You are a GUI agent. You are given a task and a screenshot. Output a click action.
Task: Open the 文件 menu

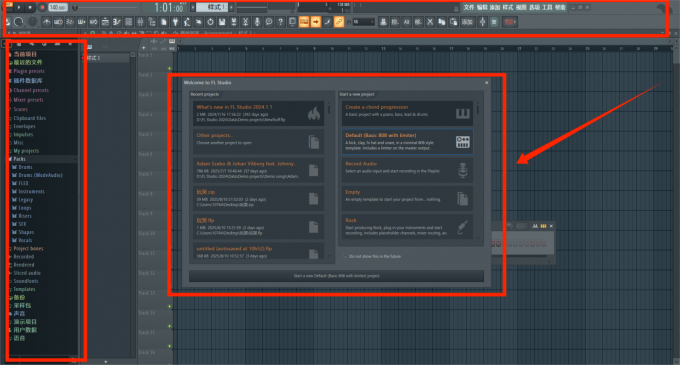pyautogui.click(x=469, y=7)
